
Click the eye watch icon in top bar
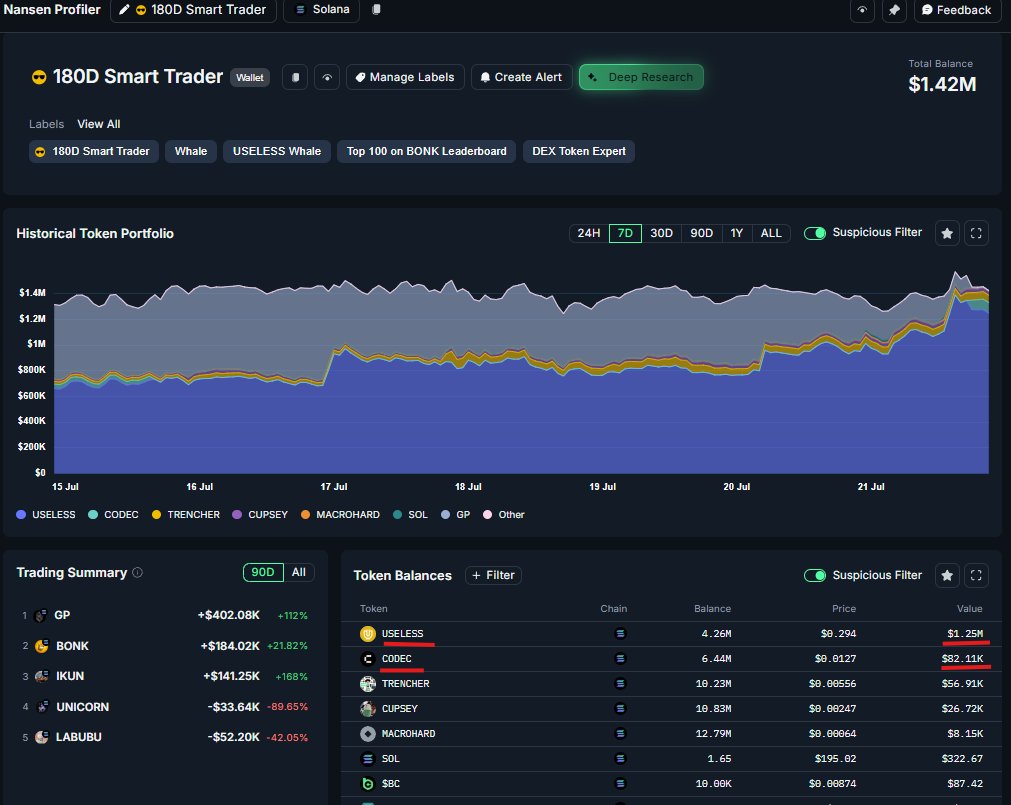tap(862, 10)
